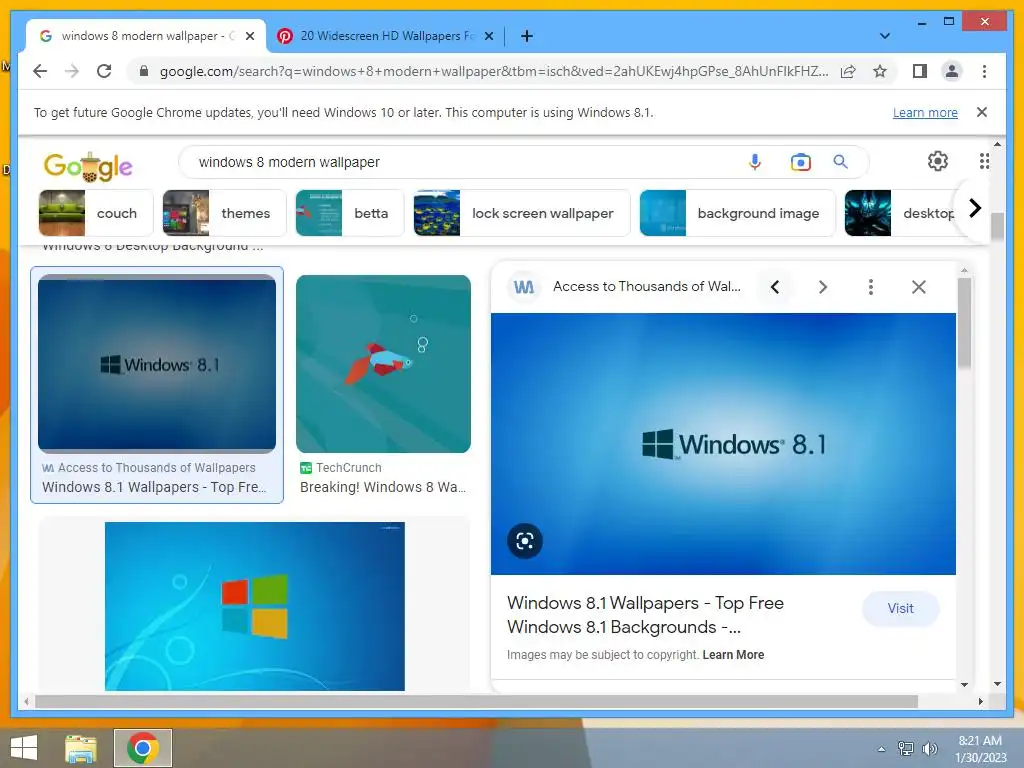
Task: Select the Windows 8.1 dark blue thumbnail
Action: coord(157,364)
